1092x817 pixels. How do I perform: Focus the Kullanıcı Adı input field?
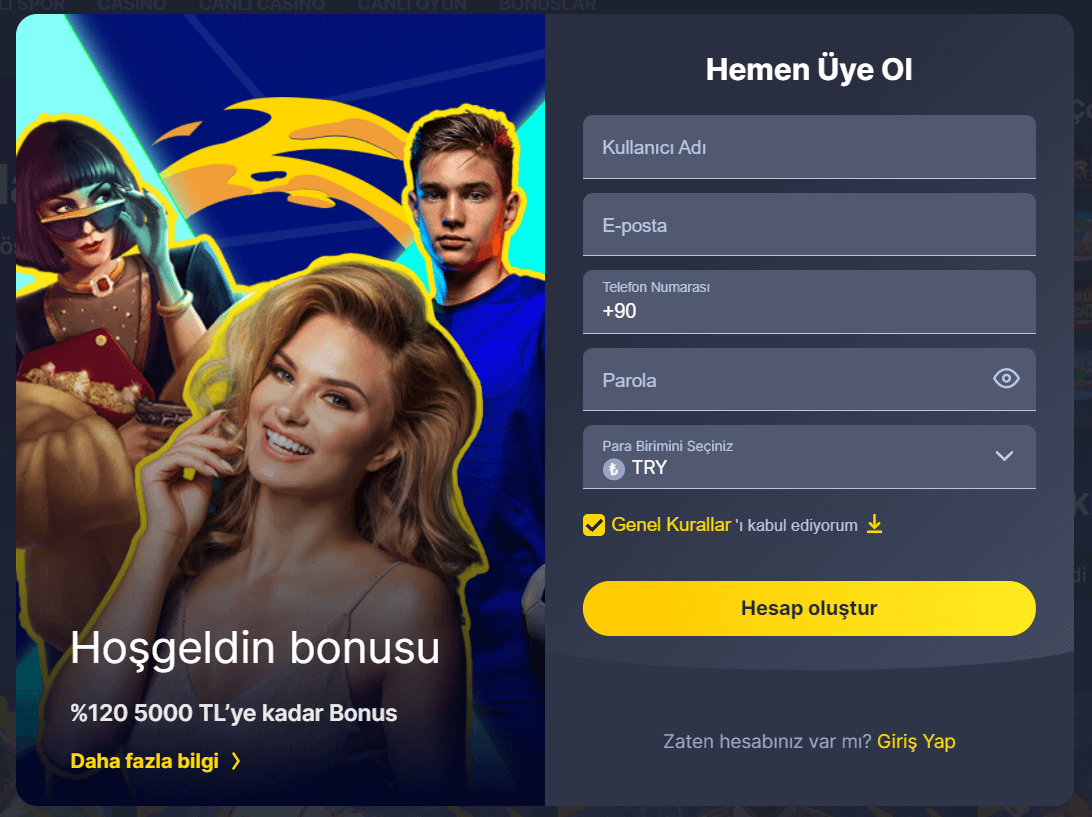pyautogui.click(x=809, y=147)
